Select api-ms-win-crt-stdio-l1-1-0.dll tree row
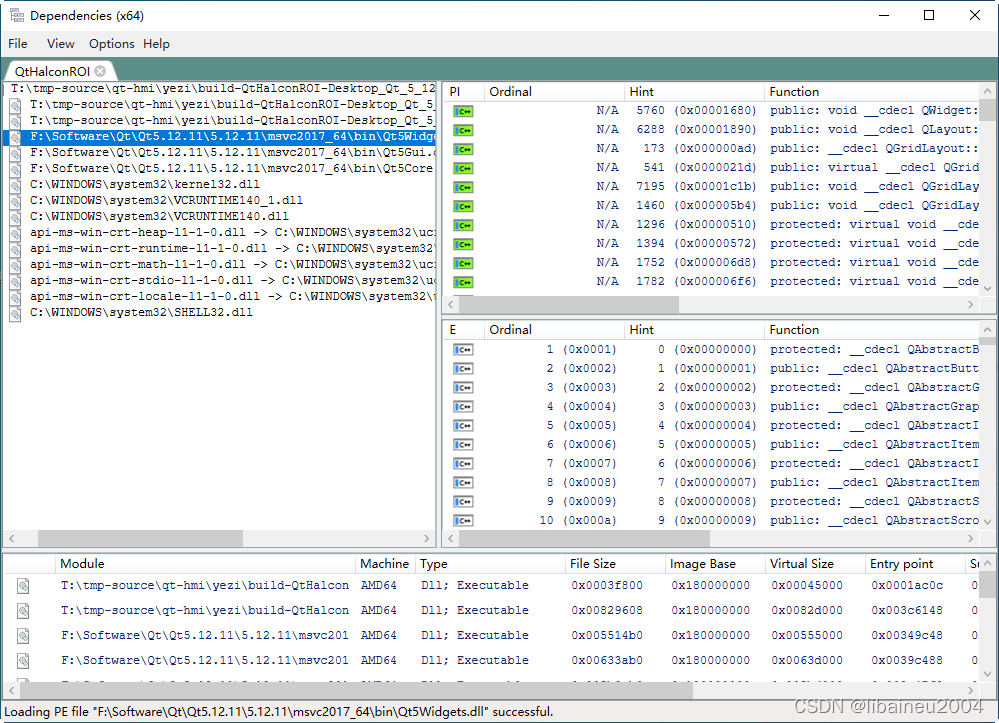This screenshot has height=723, width=999. (x=219, y=280)
